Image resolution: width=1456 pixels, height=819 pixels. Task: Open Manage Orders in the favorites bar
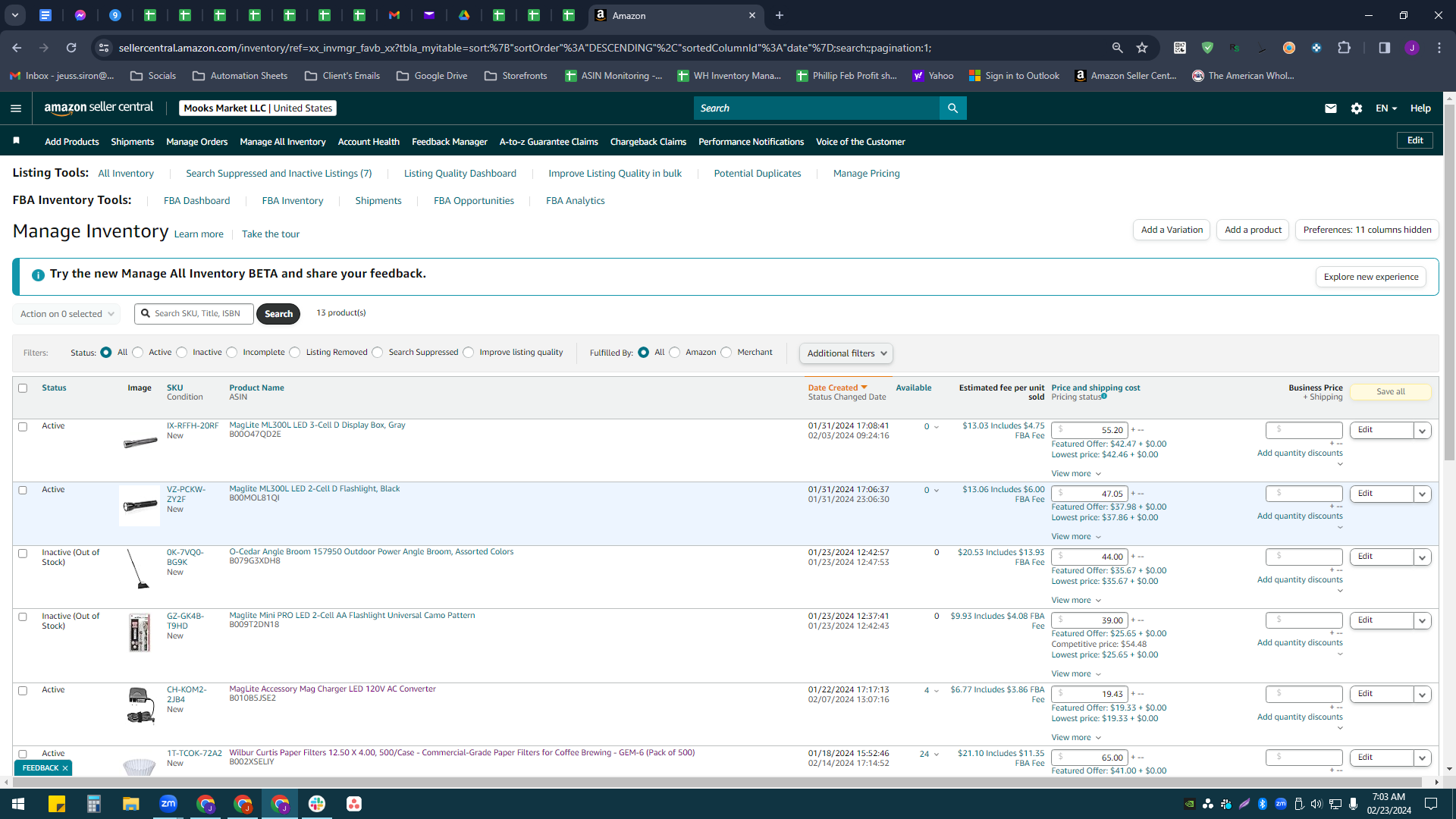196,142
